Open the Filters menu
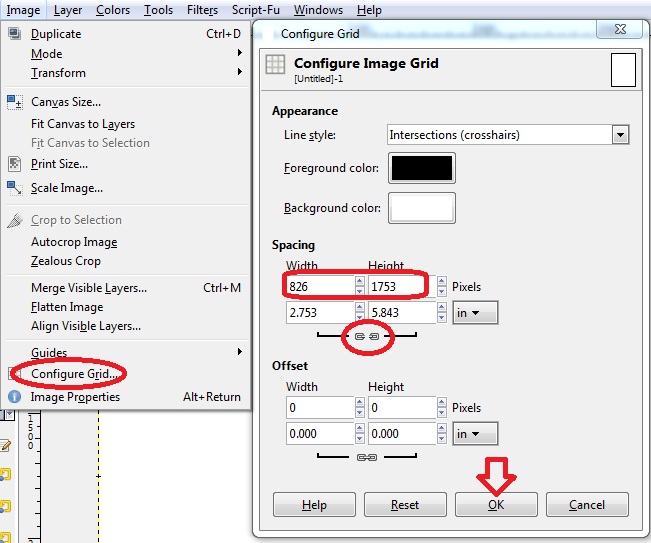 (x=202, y=10)
